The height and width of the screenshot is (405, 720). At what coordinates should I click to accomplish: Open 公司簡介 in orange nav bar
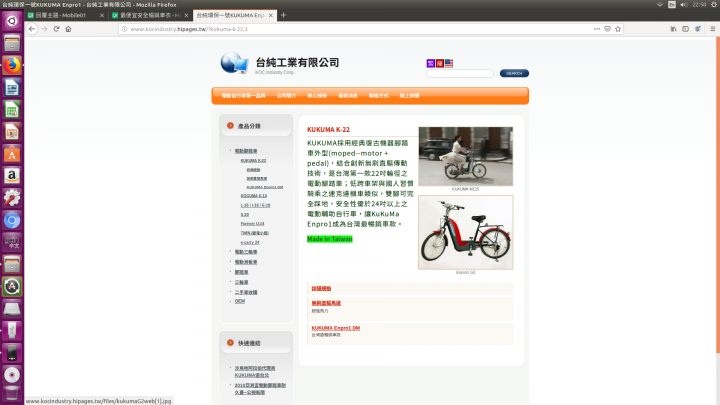(286, 96)
